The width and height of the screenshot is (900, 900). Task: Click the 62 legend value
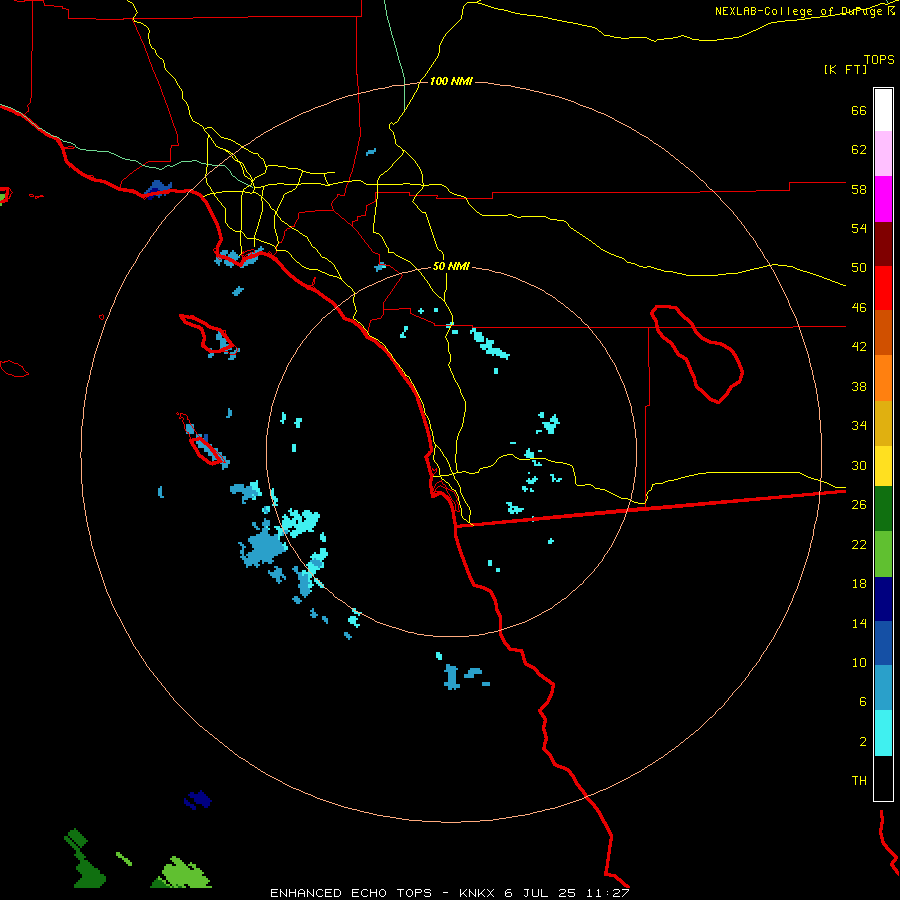(859, 149)
